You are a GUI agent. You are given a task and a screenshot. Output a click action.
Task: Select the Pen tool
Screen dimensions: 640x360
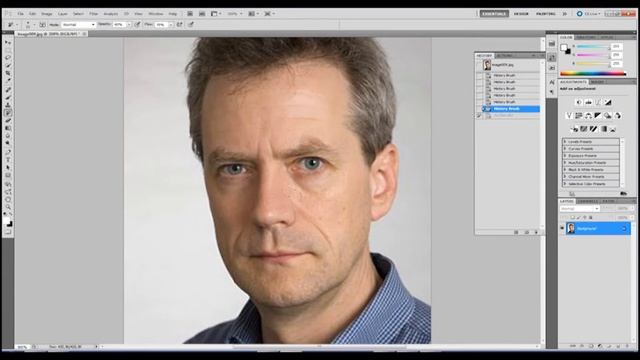tap(8, 152)
